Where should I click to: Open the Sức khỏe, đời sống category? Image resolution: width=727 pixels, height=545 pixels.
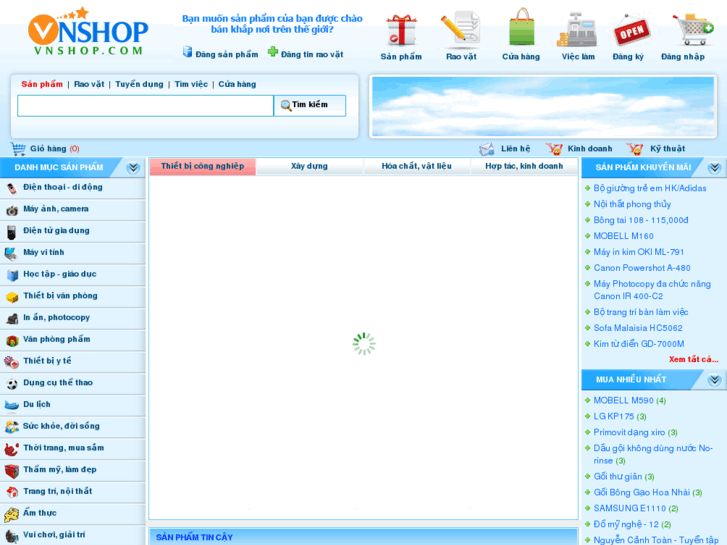(x=61, y=426)
